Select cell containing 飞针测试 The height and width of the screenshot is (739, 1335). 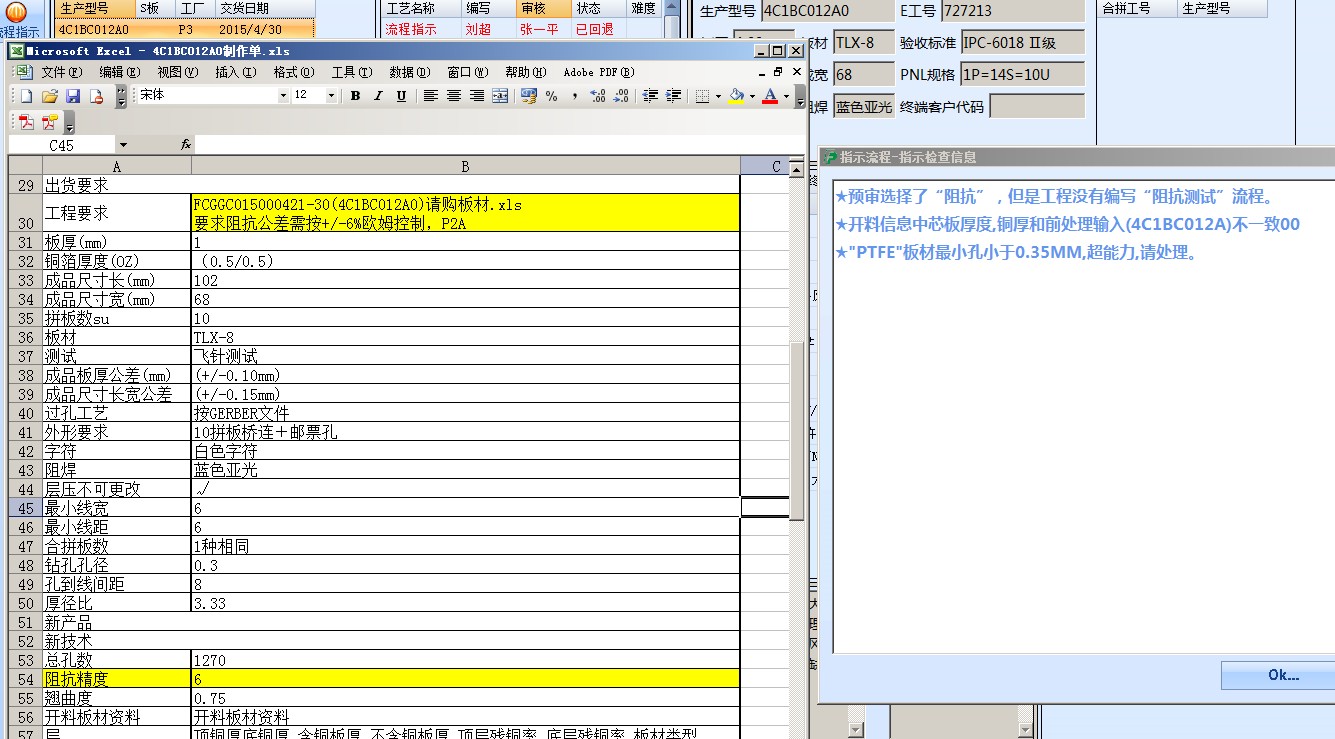click(x=466, y=356)
